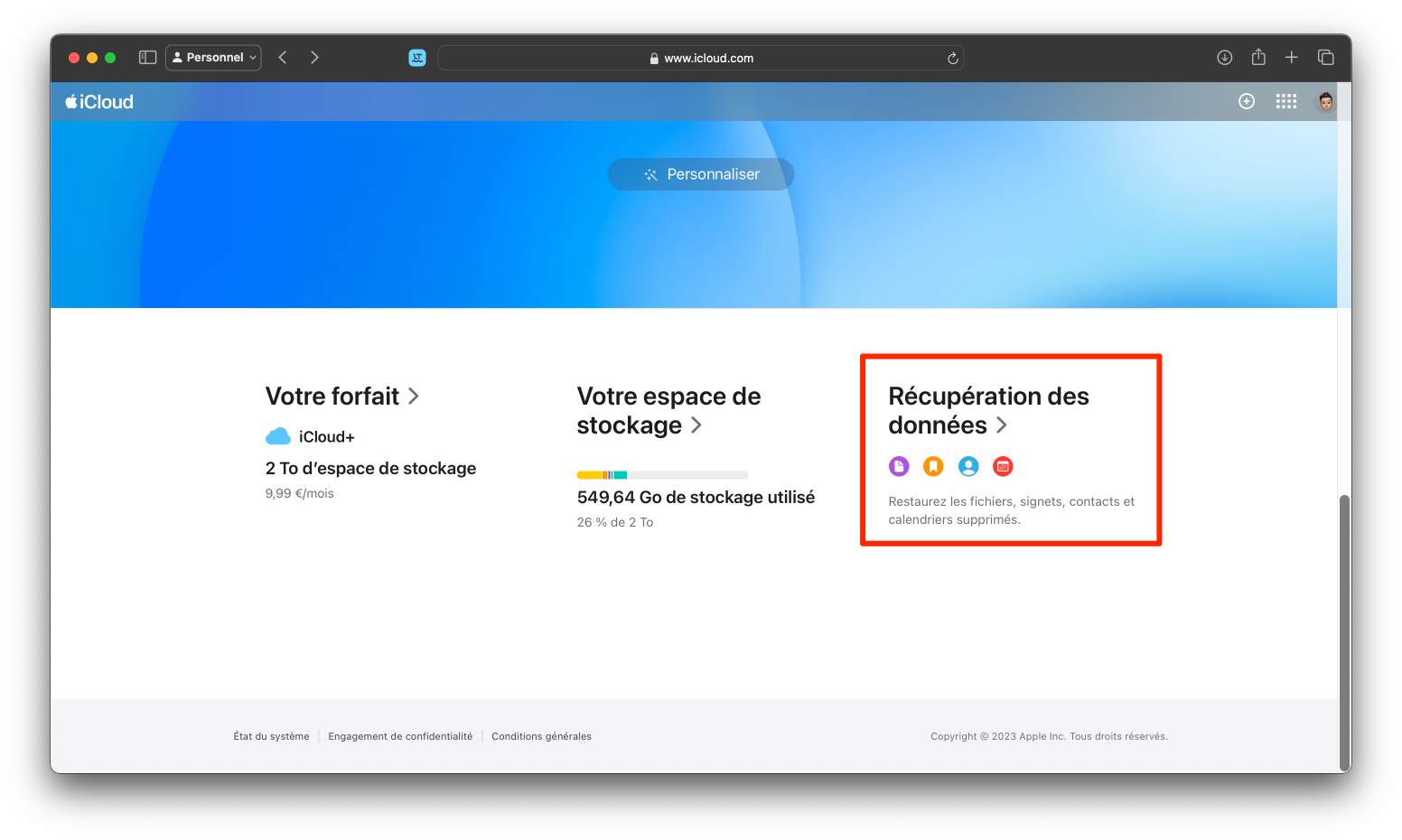Screen dimensions: 1402x840
Task: Click the Personnaliser button
Action: tap(701, 174)
